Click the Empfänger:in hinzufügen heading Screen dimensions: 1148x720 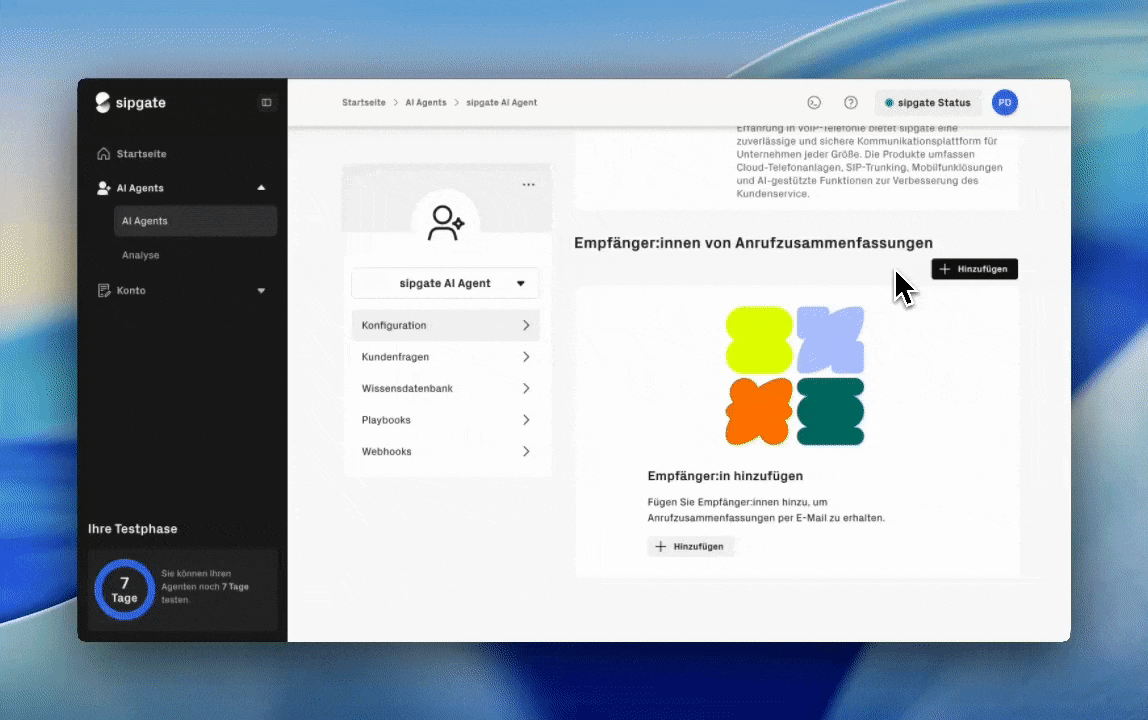pos(725,476)
